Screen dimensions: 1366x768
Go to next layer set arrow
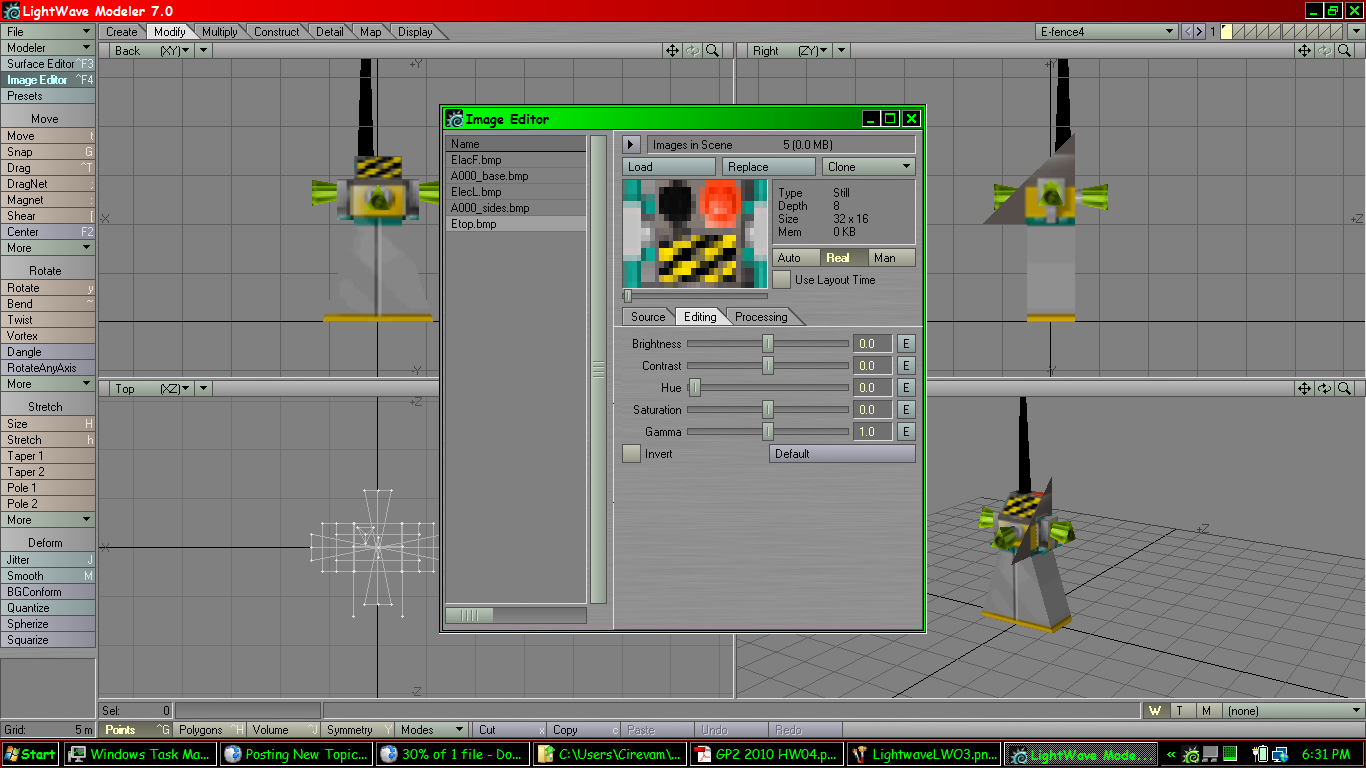click(x=1199, y=32)
